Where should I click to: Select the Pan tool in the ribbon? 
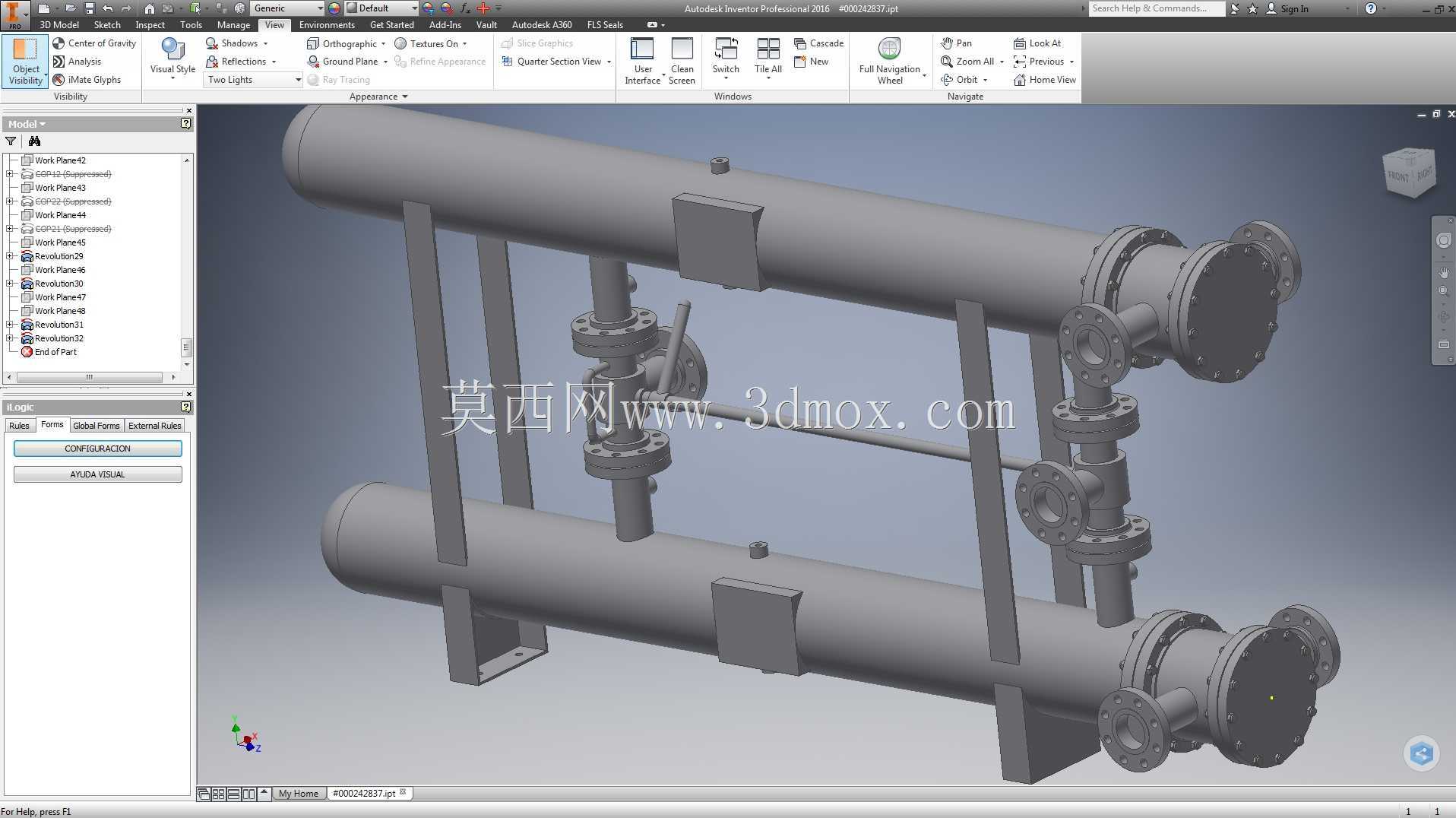pyautogui.click(x=956, y=43)
